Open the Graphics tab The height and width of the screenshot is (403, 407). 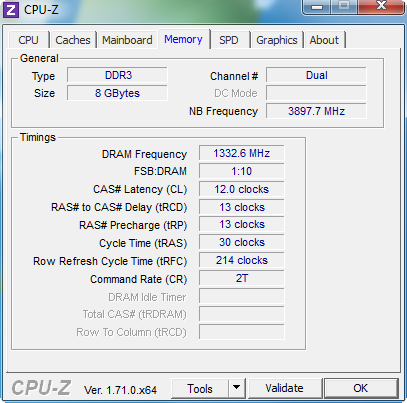(277, 40)
